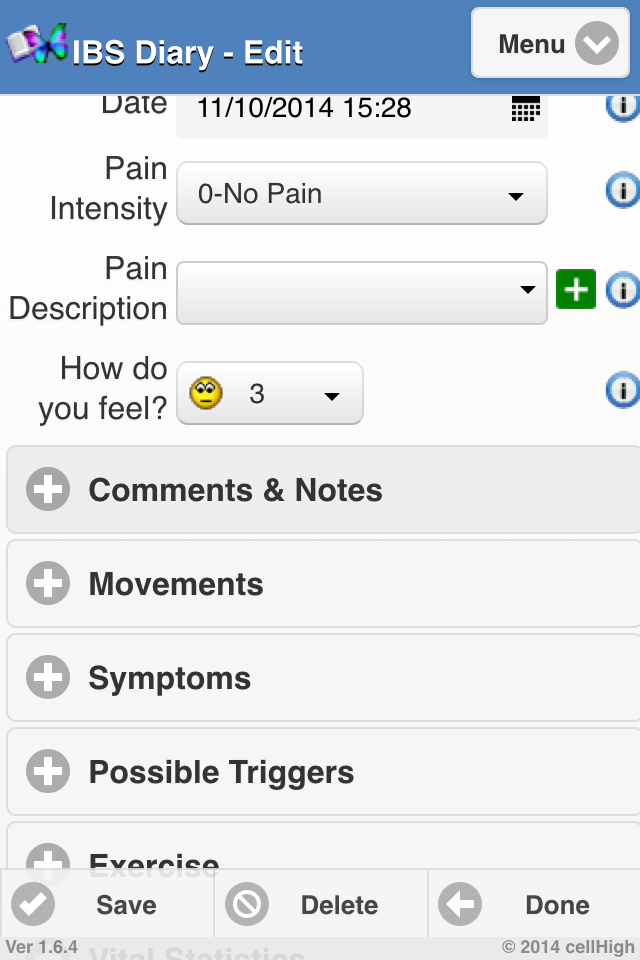Open the Menu button at top
Viewport: 640px width, 960px height.
coord(556,45)
